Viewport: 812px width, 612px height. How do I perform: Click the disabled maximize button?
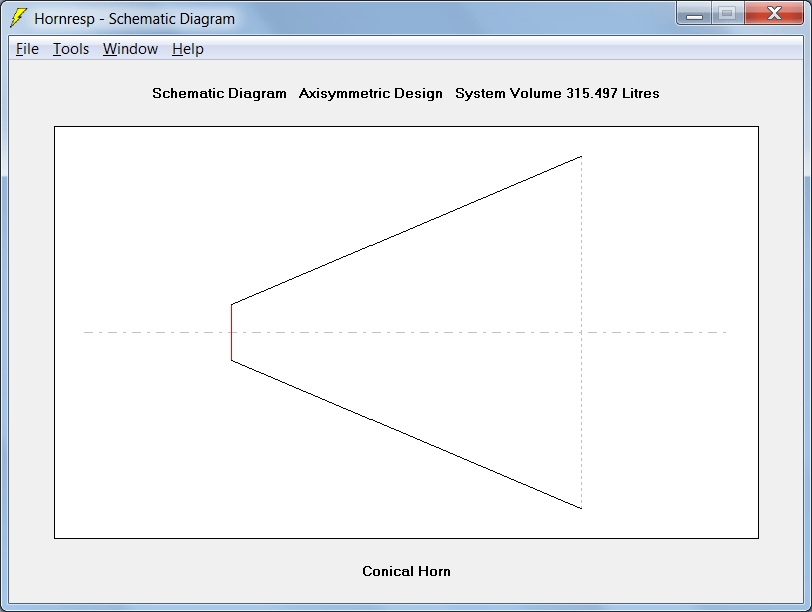pyautogui.click(x=728, y=13)
